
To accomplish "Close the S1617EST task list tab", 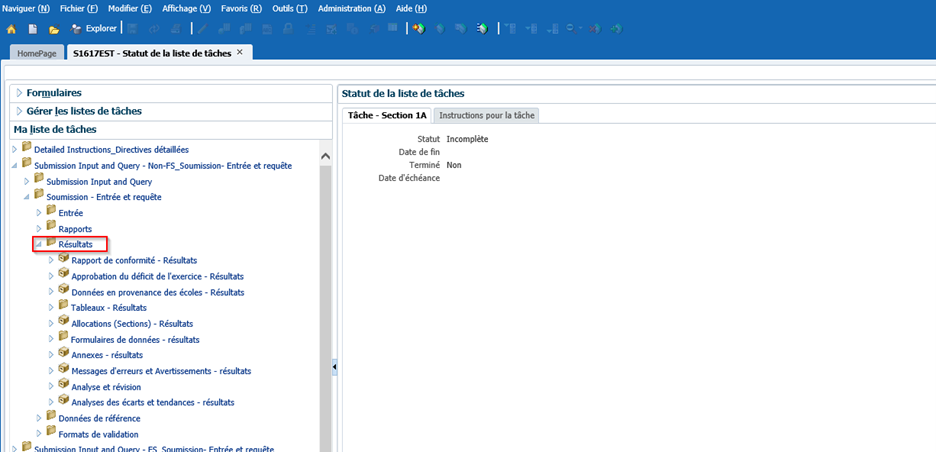I will (x=240, y=52).
